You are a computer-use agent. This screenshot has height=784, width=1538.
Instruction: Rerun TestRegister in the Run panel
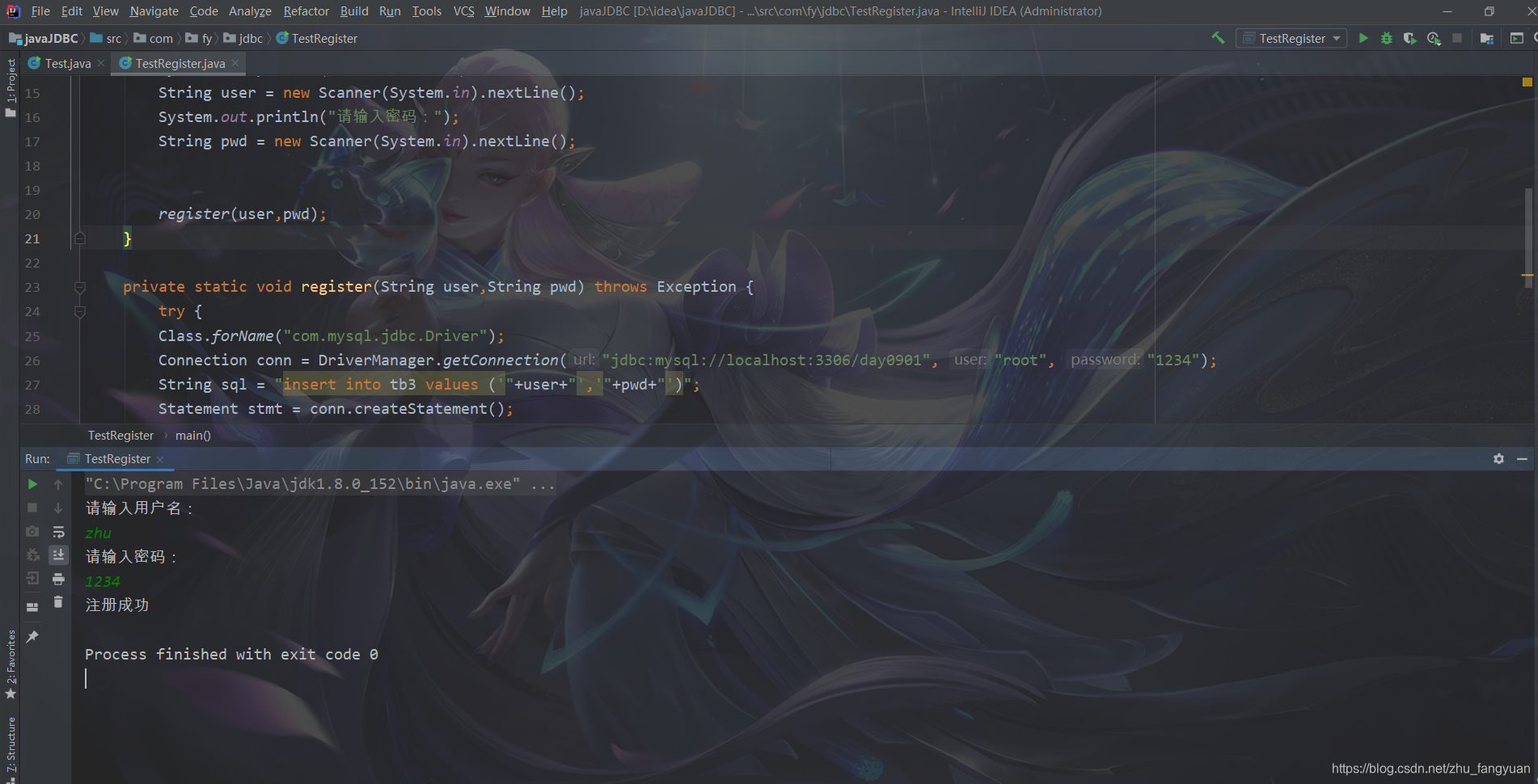click(32, 484)
